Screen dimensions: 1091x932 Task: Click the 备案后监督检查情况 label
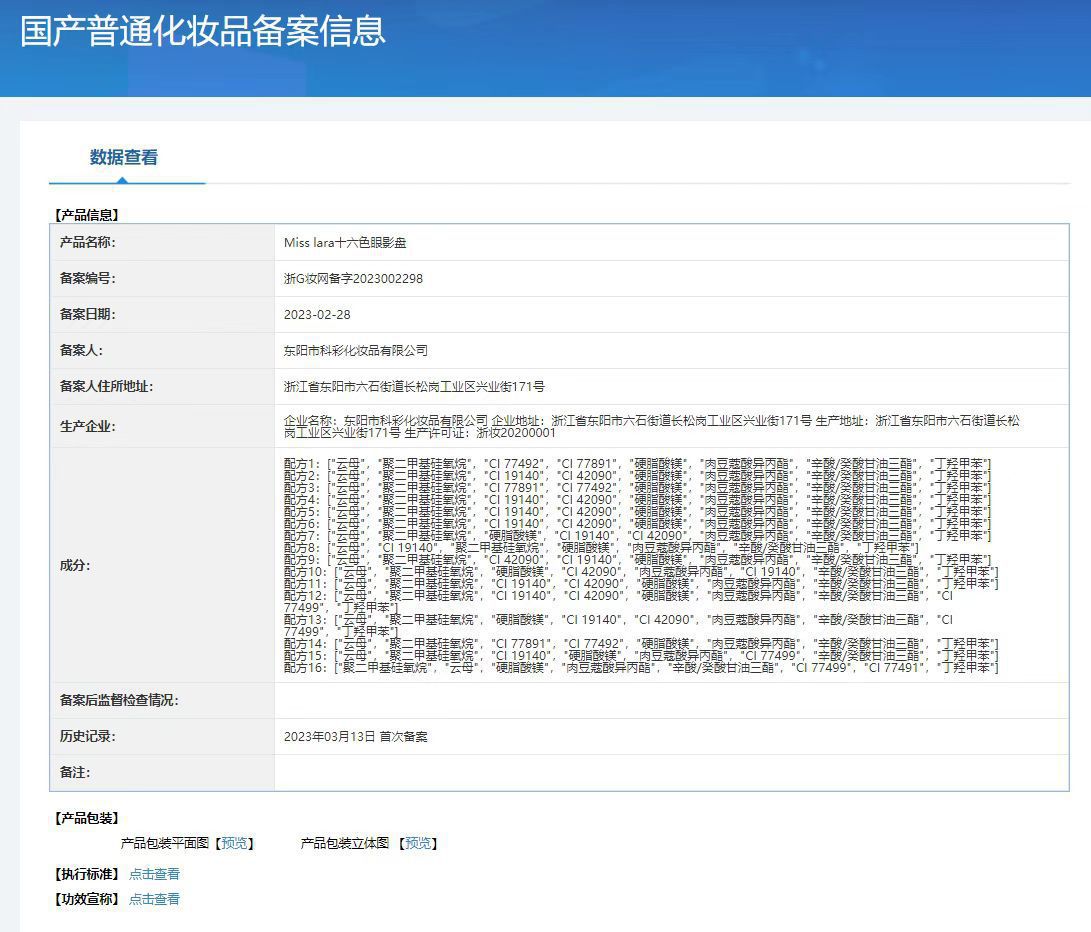[119, 700]
